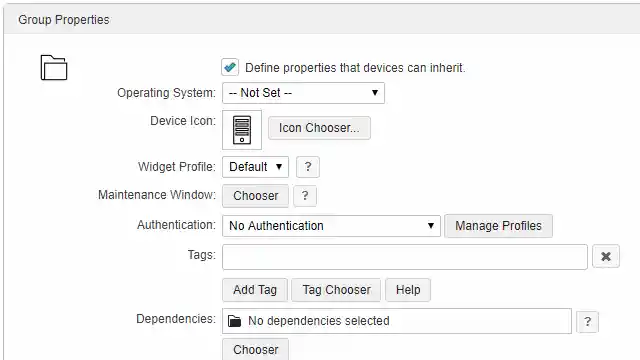The image size is (640, 360).
Task: Open Dependencies help question mark
Action: [x=587, y=322]
